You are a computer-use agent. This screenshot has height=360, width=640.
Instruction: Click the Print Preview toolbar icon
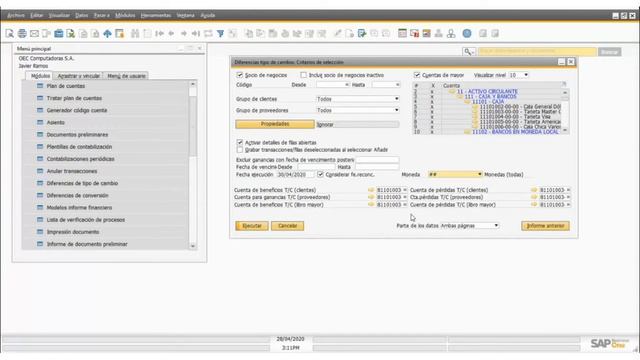pos(9,33)
